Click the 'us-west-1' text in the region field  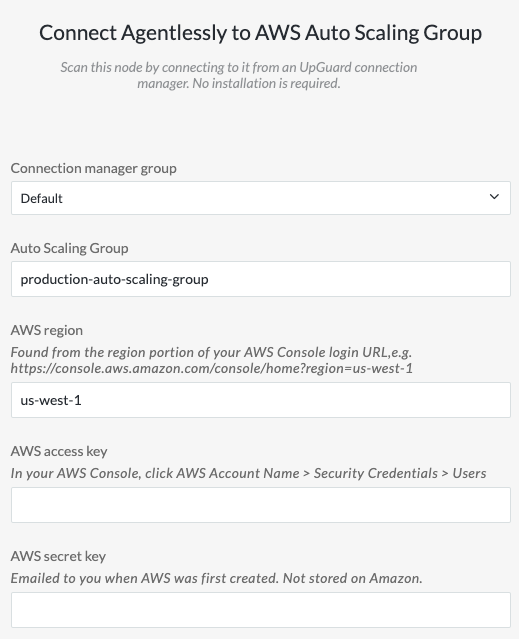(51, 400)
